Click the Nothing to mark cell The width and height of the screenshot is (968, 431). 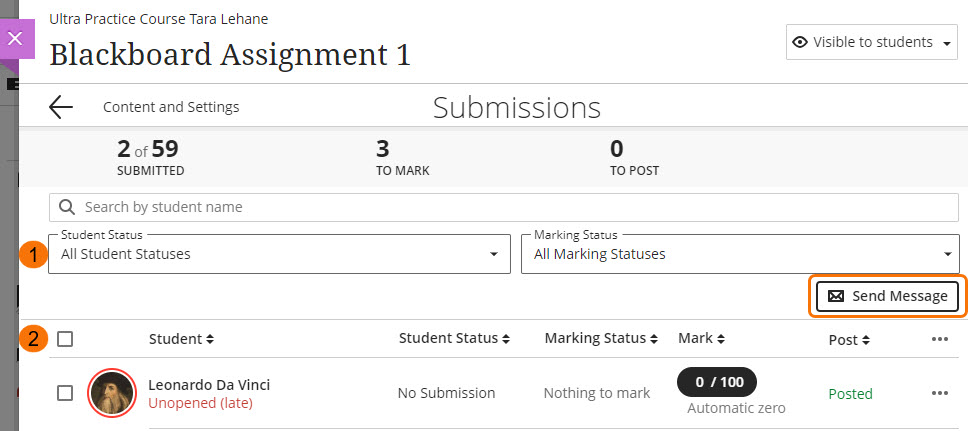pos(596,393)
